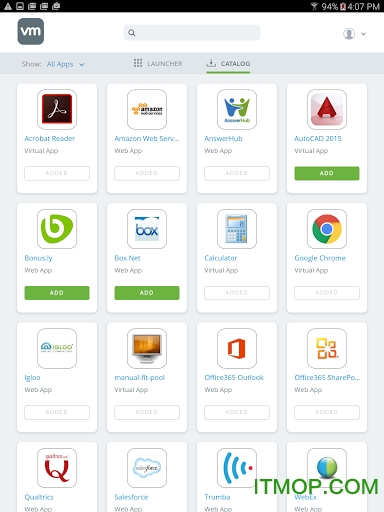The height and width of the screenshot is (512, 384).
Task: Tap the Wi-Fi signal status icon
Action: coord(314,6)
